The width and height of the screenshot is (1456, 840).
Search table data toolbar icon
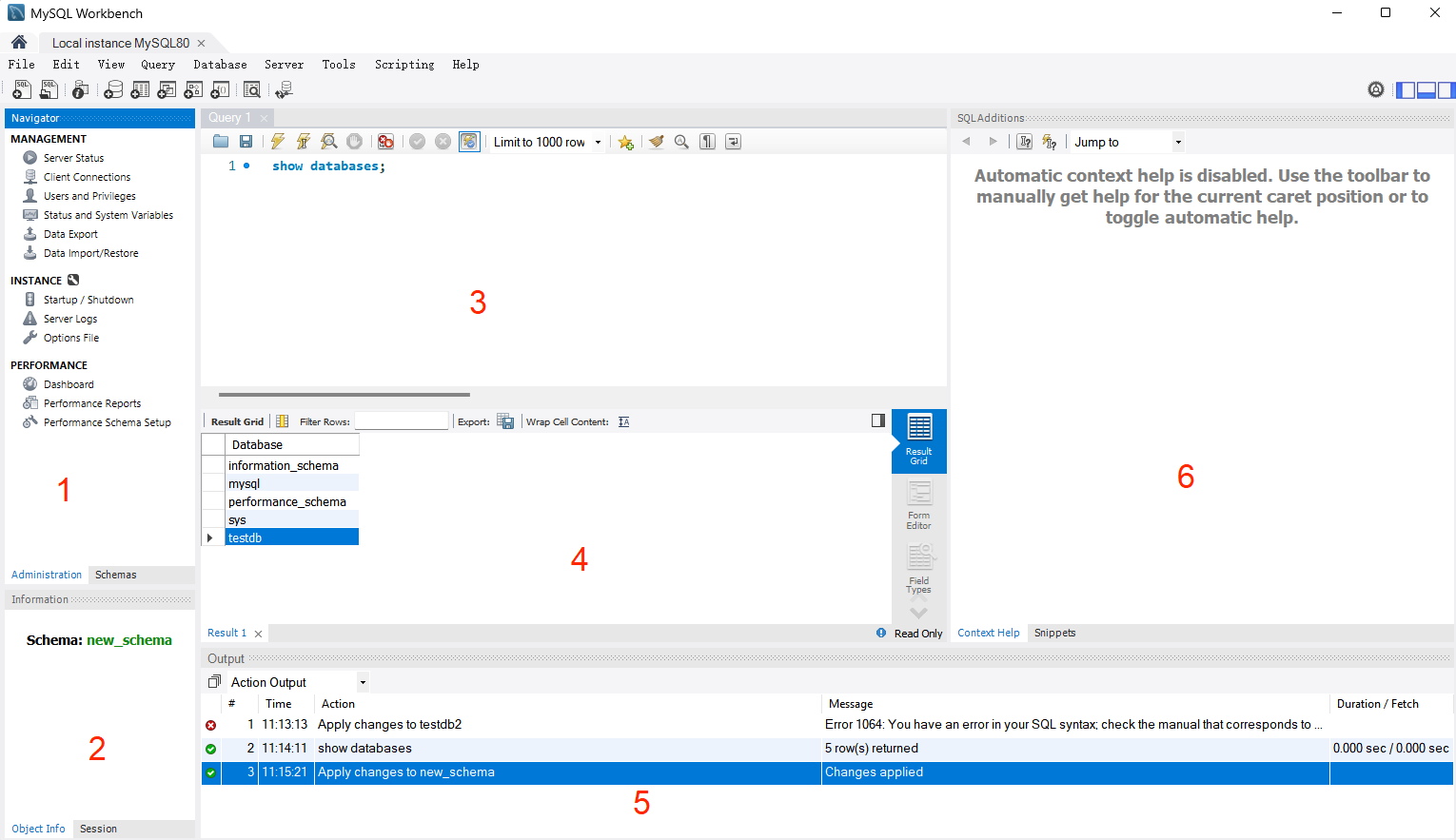(252, 89)
